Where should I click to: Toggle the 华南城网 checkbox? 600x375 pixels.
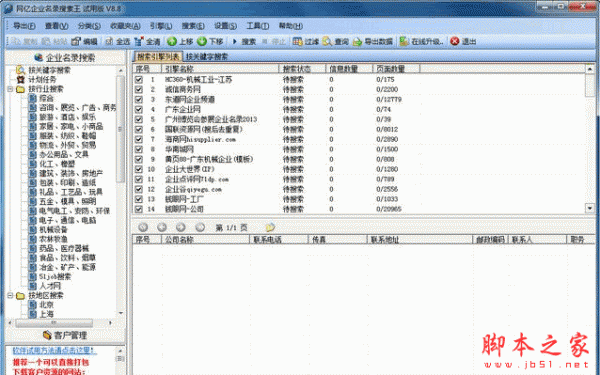[139, 149]
